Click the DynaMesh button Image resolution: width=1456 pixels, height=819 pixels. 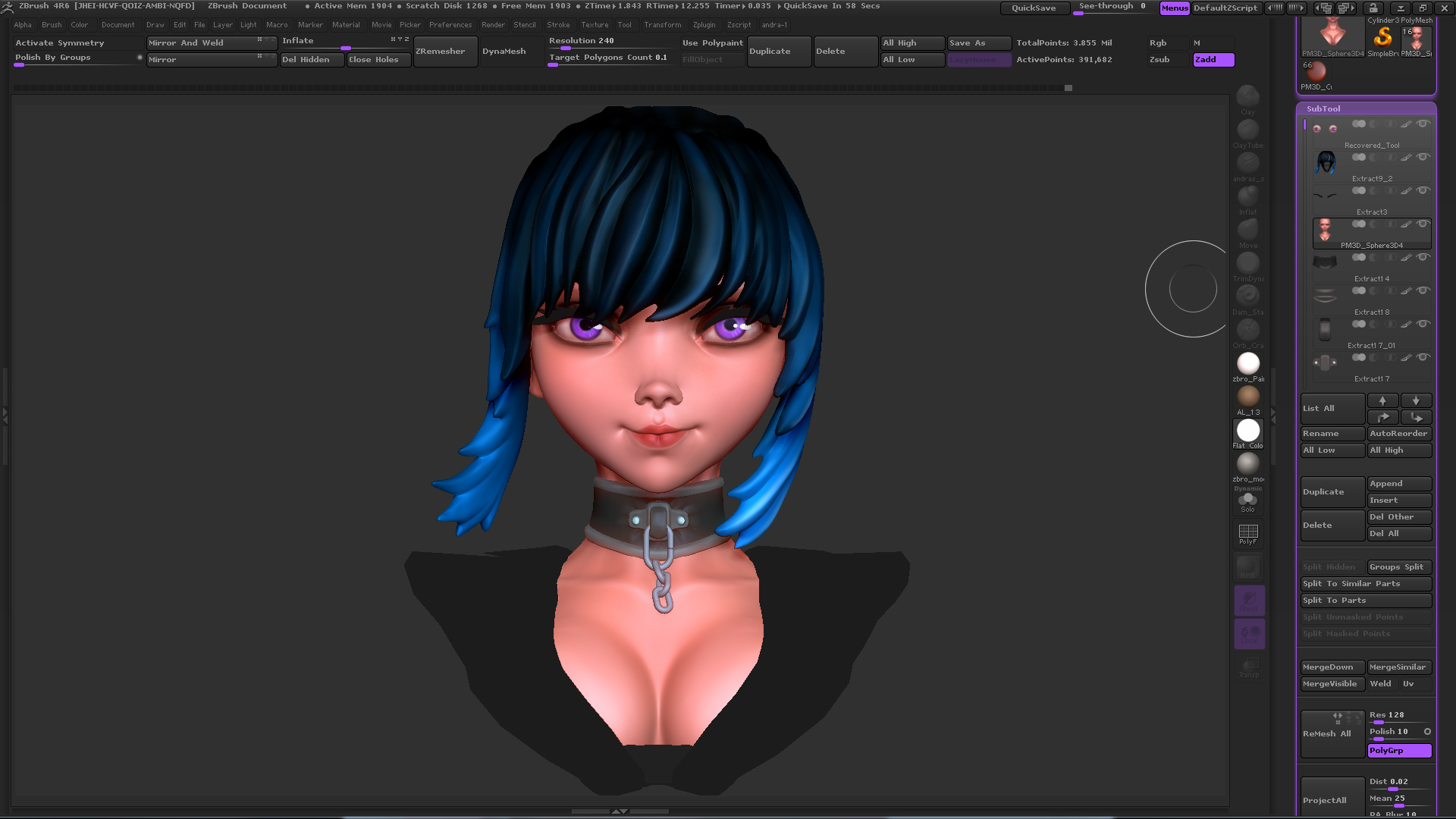point(512,51)
